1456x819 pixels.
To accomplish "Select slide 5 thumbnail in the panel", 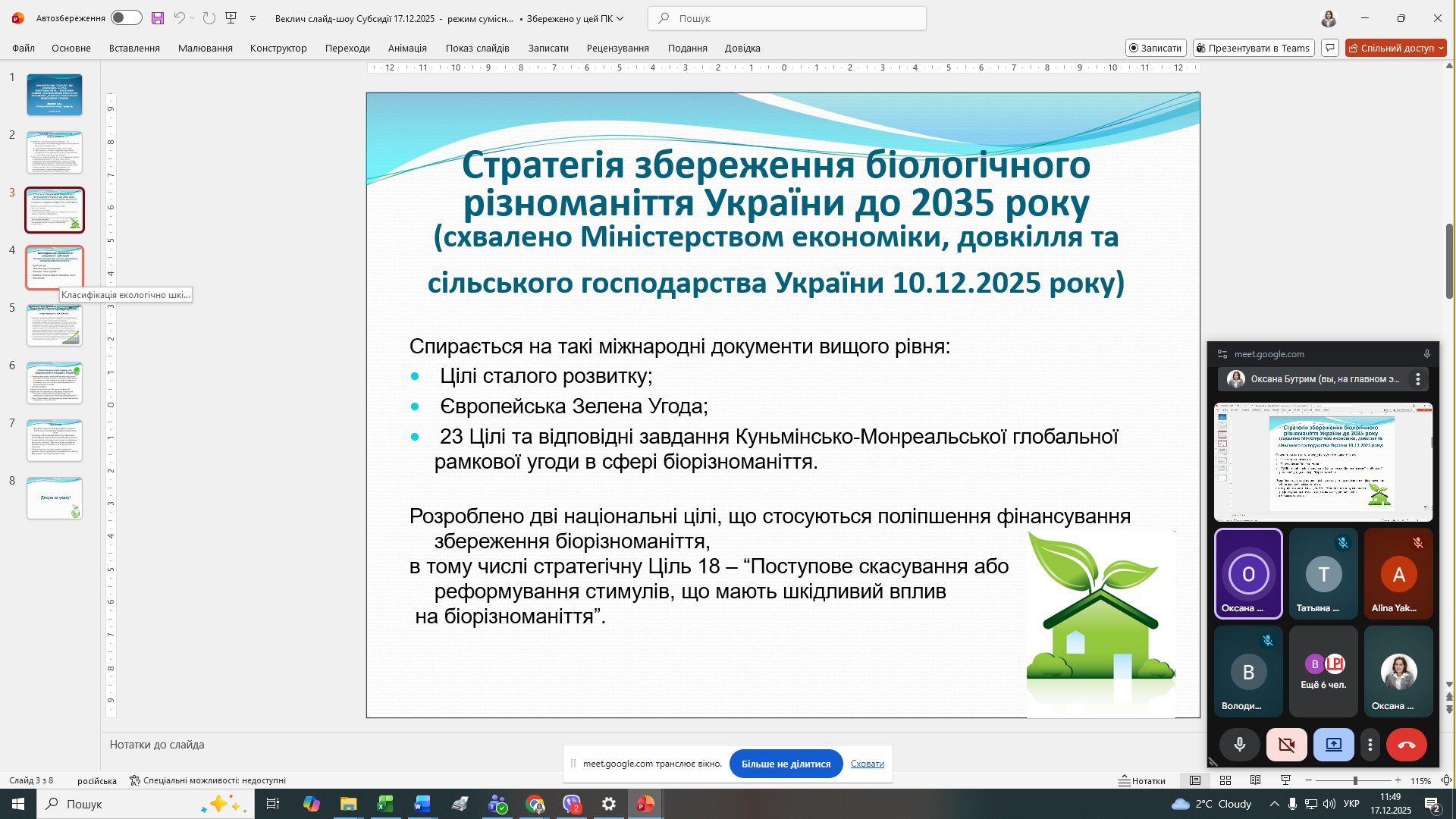I will (55, 325).
